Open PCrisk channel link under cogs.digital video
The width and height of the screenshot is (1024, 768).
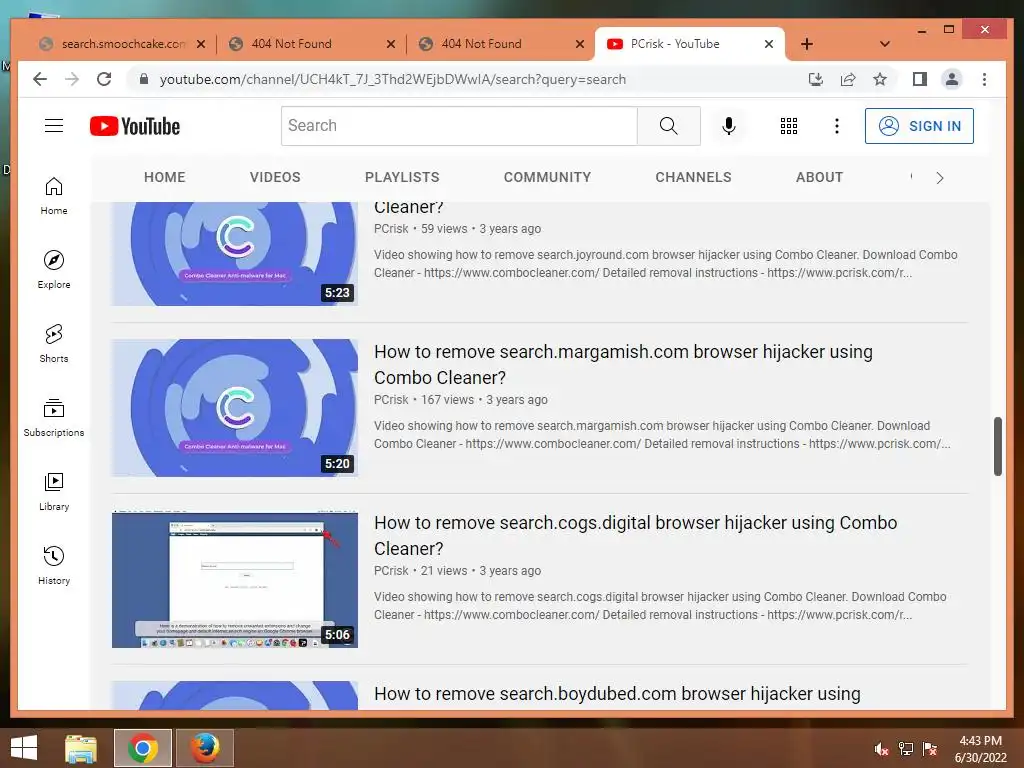click(391, 571)
